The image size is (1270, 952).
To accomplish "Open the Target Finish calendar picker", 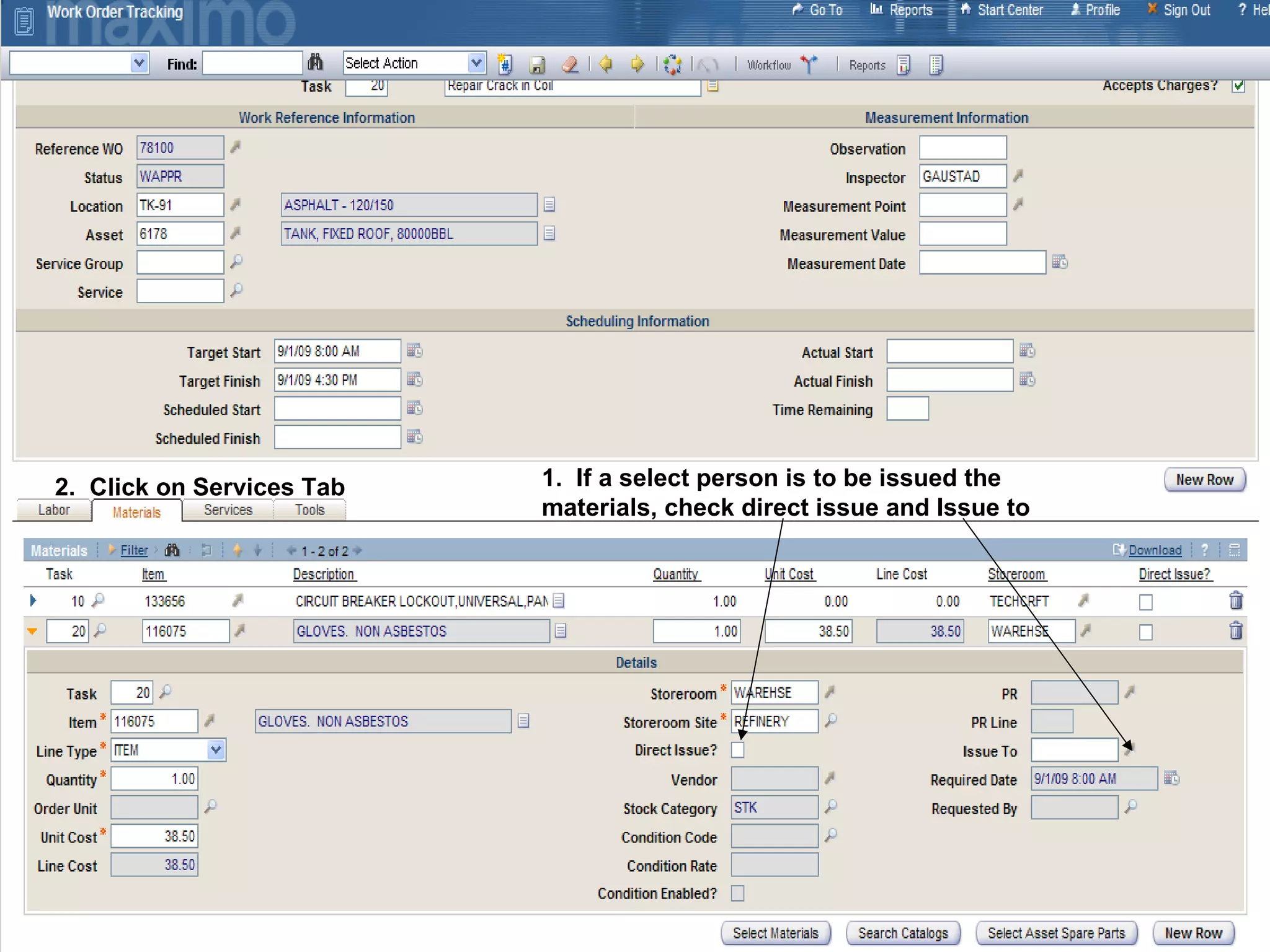I will [414, 379].
